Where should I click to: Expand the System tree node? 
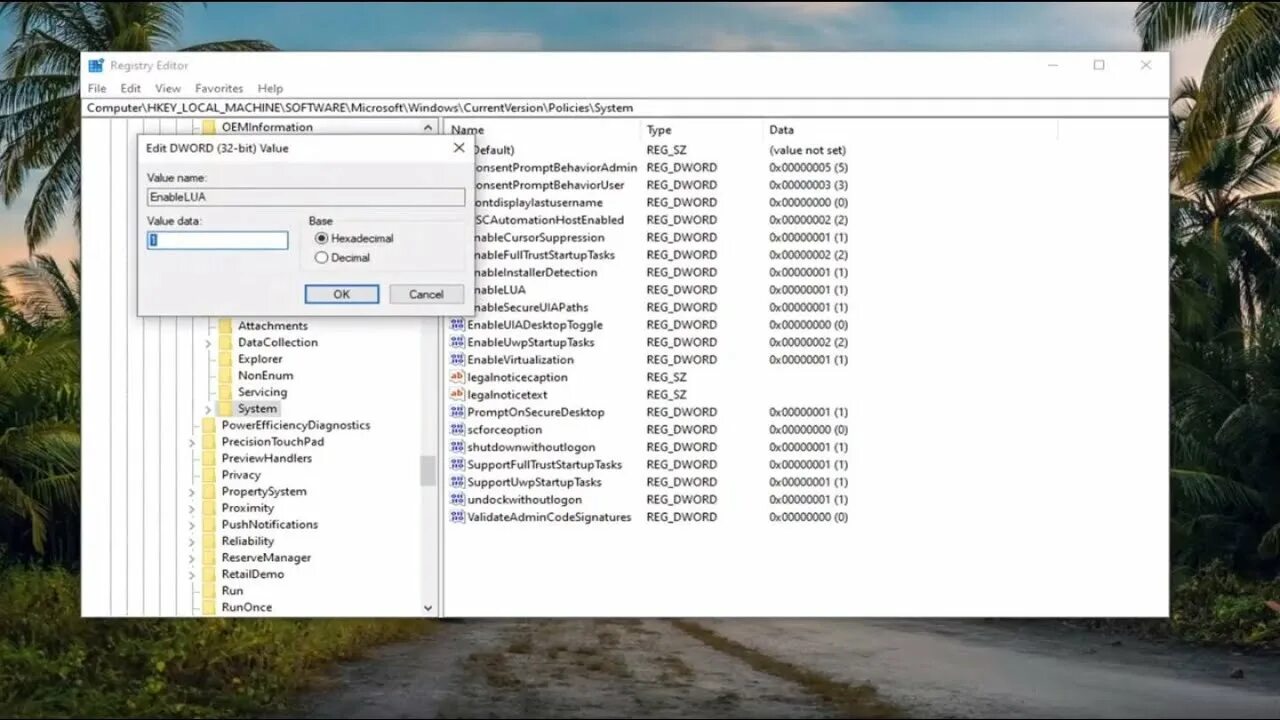pos(208,410)
